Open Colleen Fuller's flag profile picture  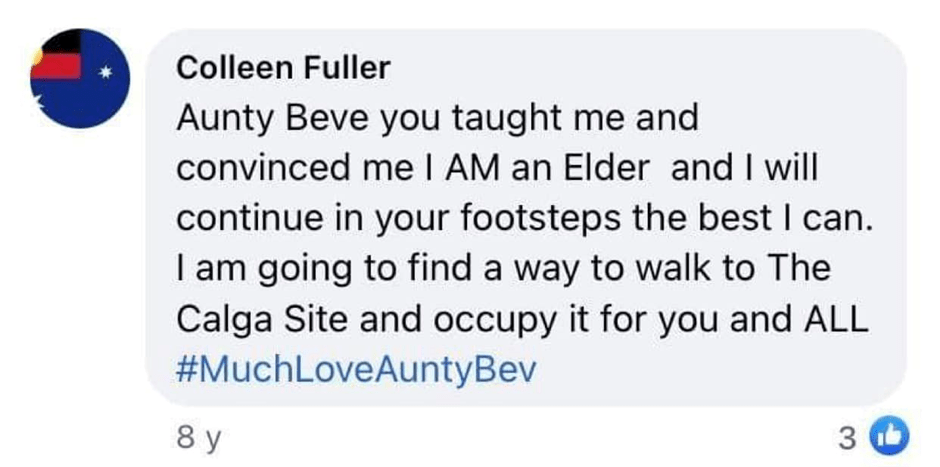(76, 76)
